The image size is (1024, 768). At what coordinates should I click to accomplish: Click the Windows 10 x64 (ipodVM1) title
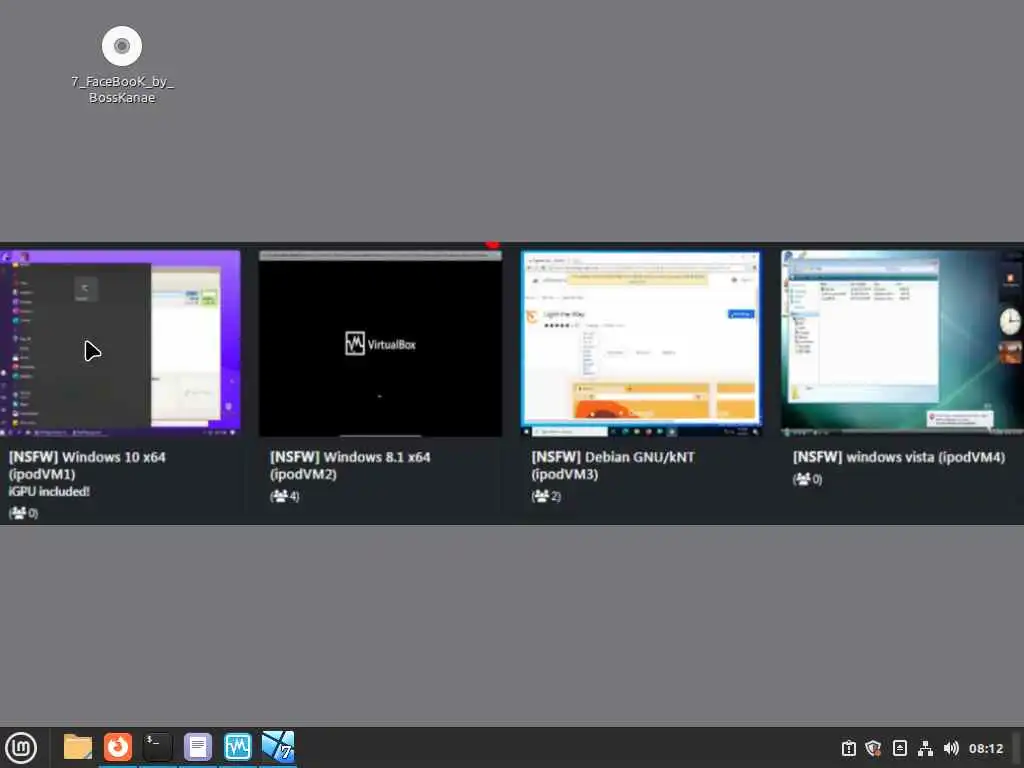coord(87,466)
